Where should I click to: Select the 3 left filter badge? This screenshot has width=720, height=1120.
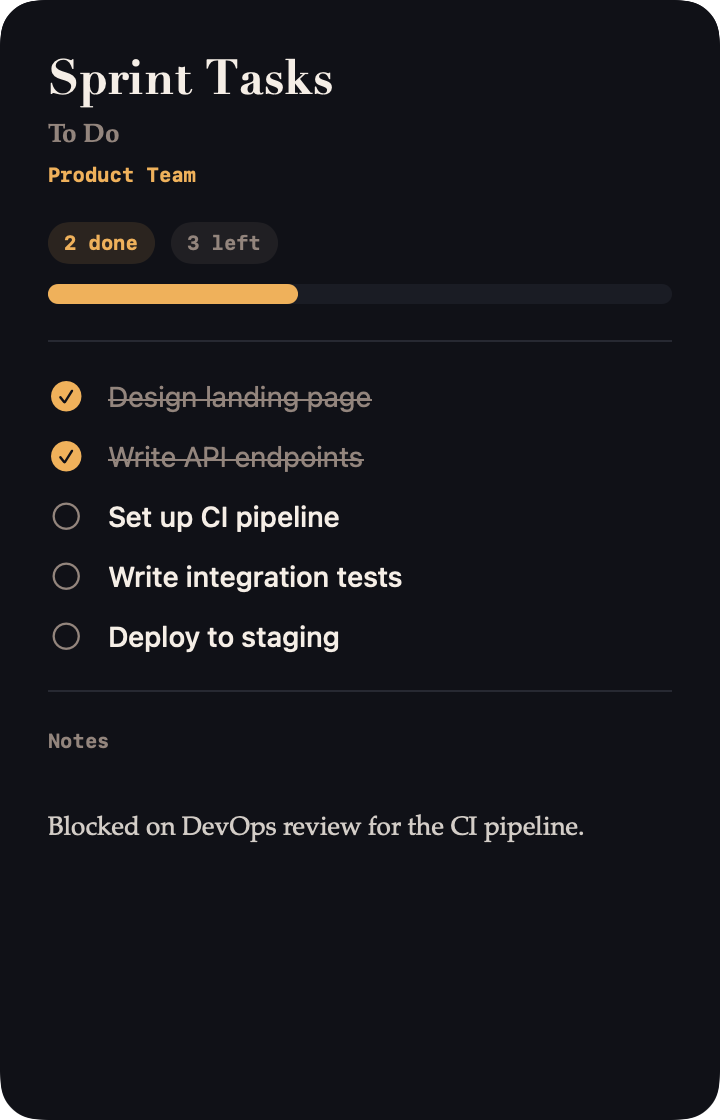[x=224, y=242]
